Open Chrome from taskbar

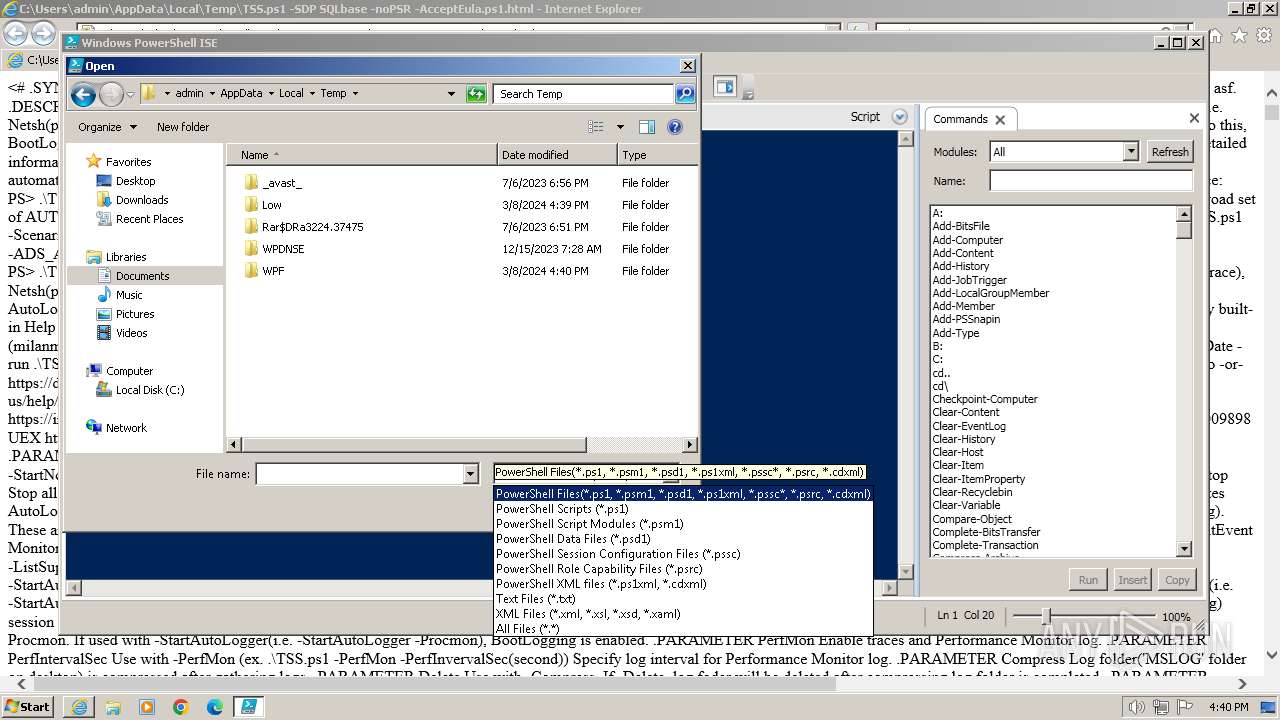coord(180,707)
